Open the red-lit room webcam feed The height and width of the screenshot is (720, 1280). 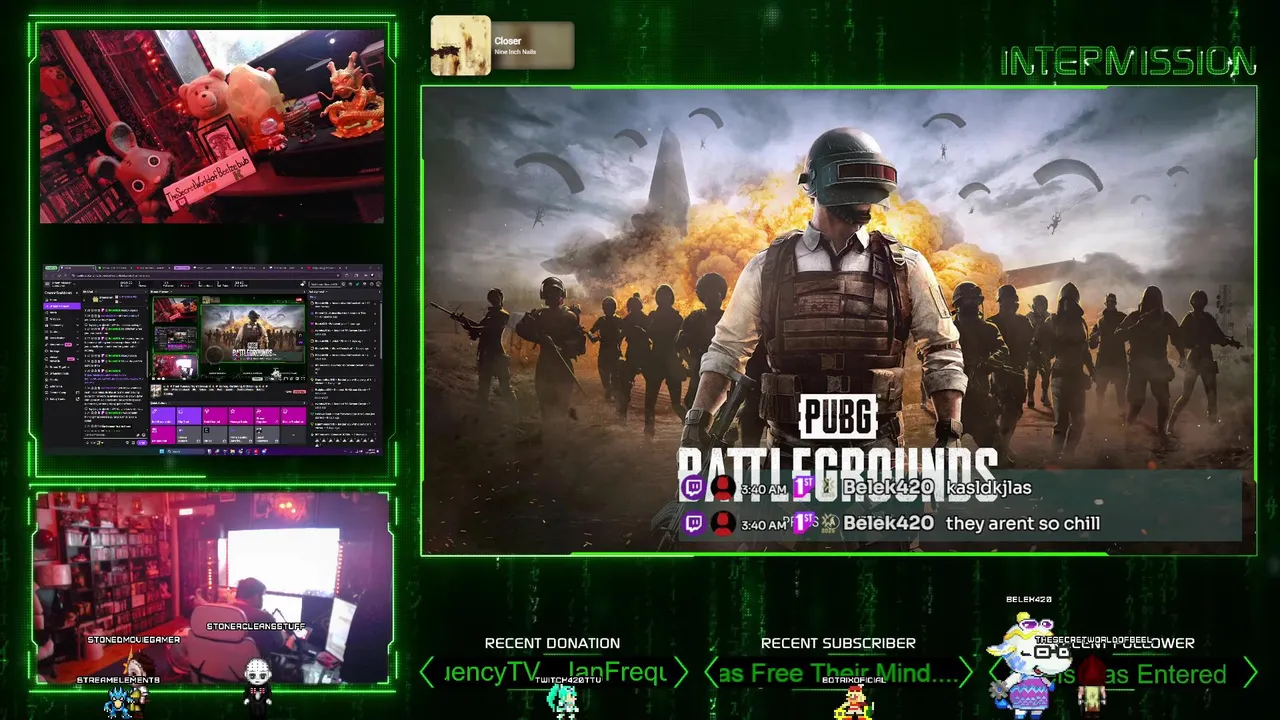point(212,586)
